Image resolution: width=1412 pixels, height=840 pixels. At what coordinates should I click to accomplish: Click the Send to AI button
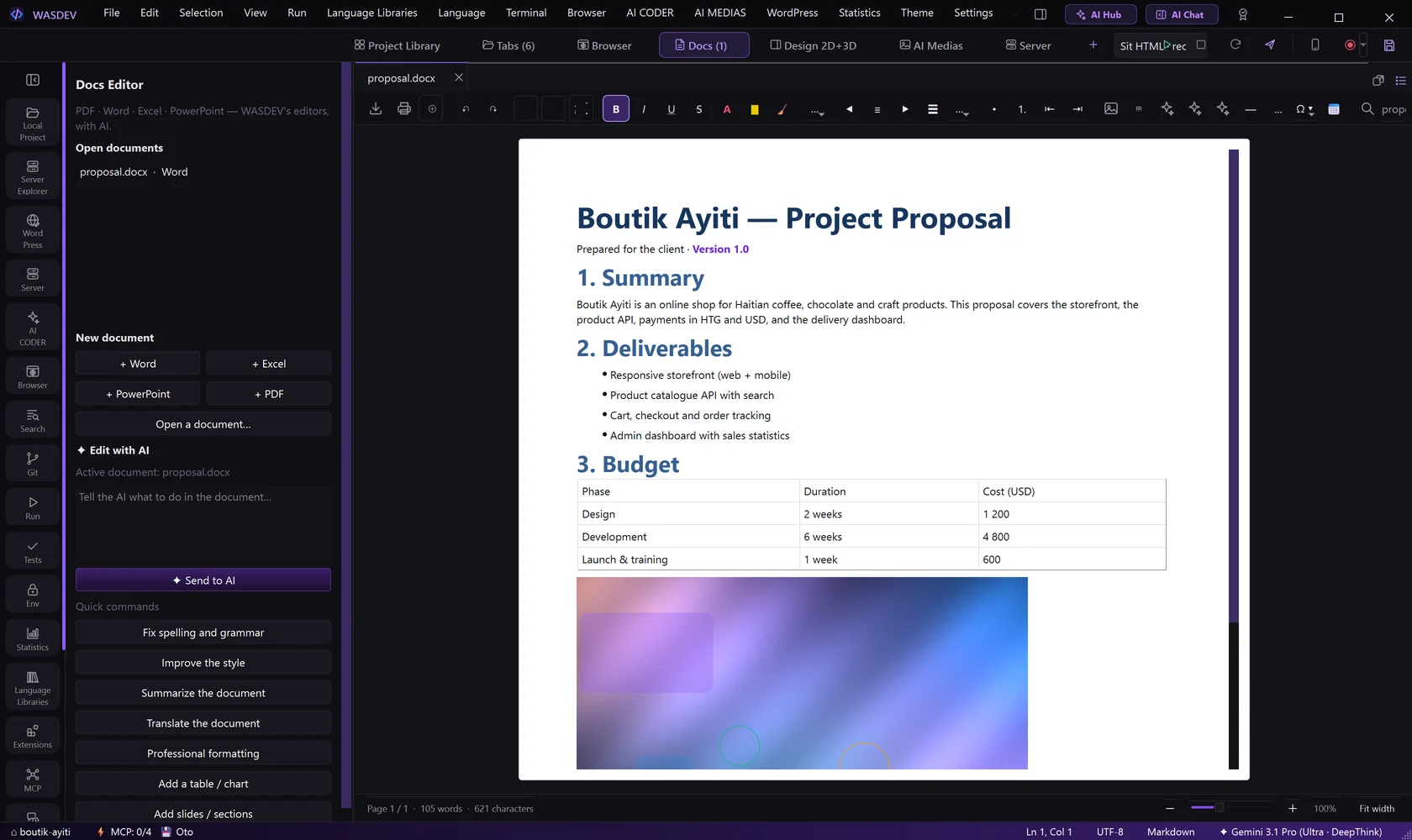[203, 580]
